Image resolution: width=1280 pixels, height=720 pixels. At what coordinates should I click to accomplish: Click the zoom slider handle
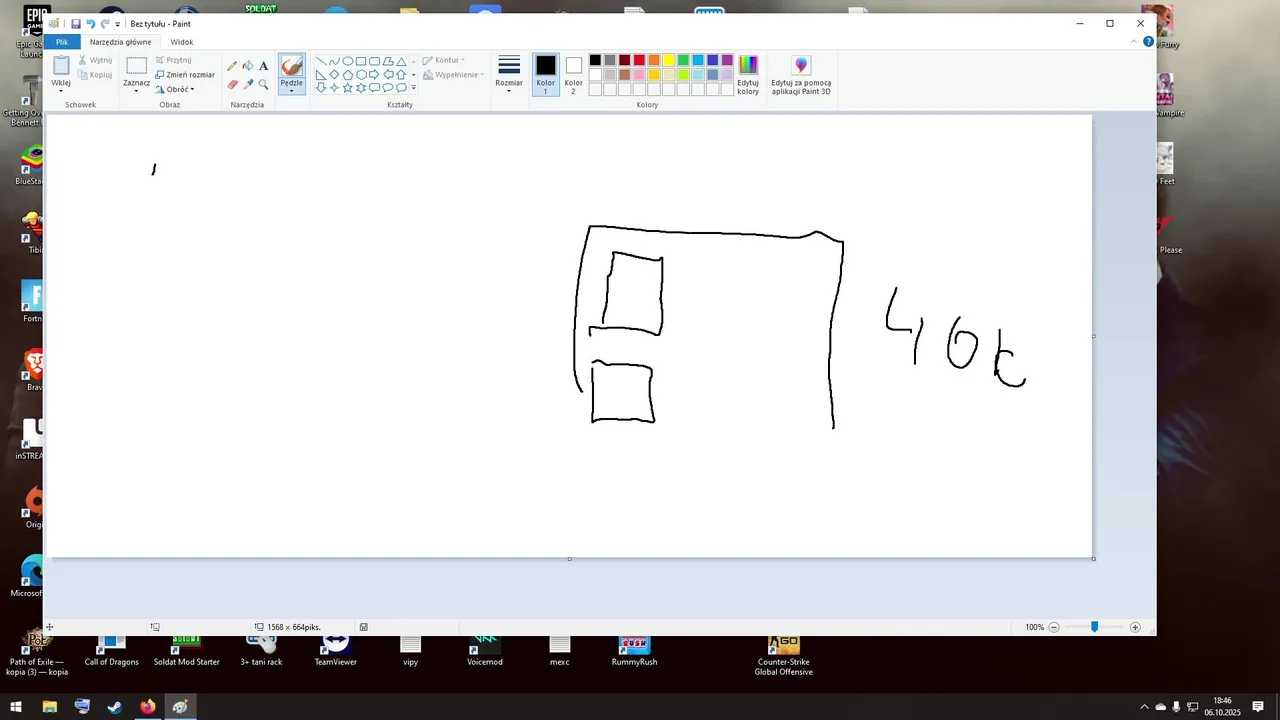click(1094, 627)
